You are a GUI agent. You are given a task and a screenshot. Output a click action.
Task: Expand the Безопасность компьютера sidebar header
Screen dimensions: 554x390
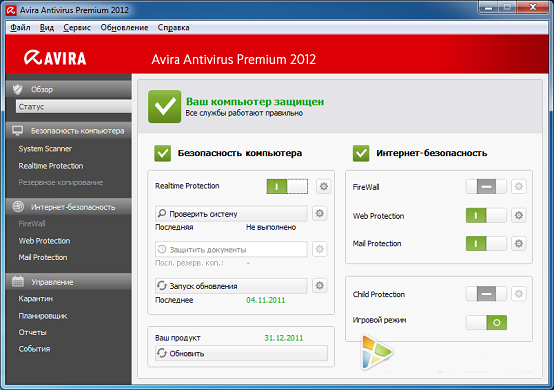(69, 131)
